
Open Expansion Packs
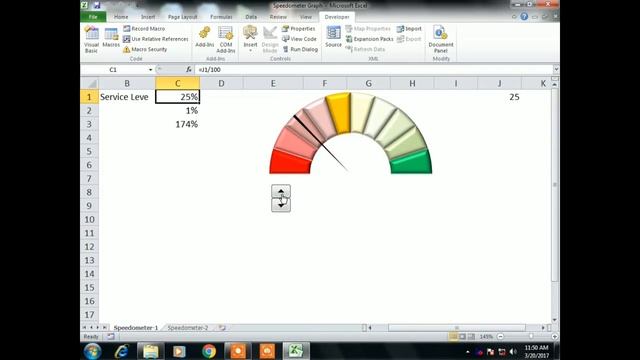click(x=369, y=39)
